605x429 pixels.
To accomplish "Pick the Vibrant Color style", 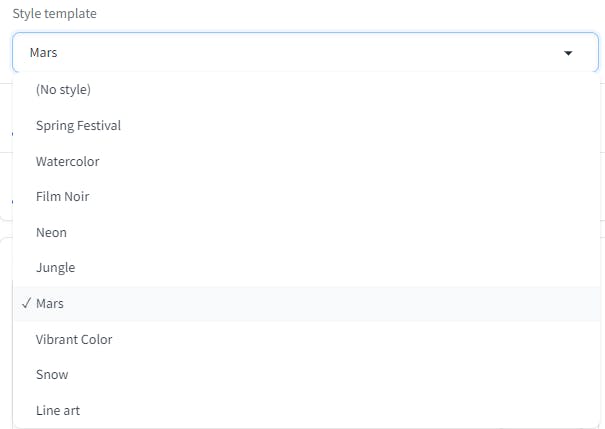I will (x=307, y=339).
